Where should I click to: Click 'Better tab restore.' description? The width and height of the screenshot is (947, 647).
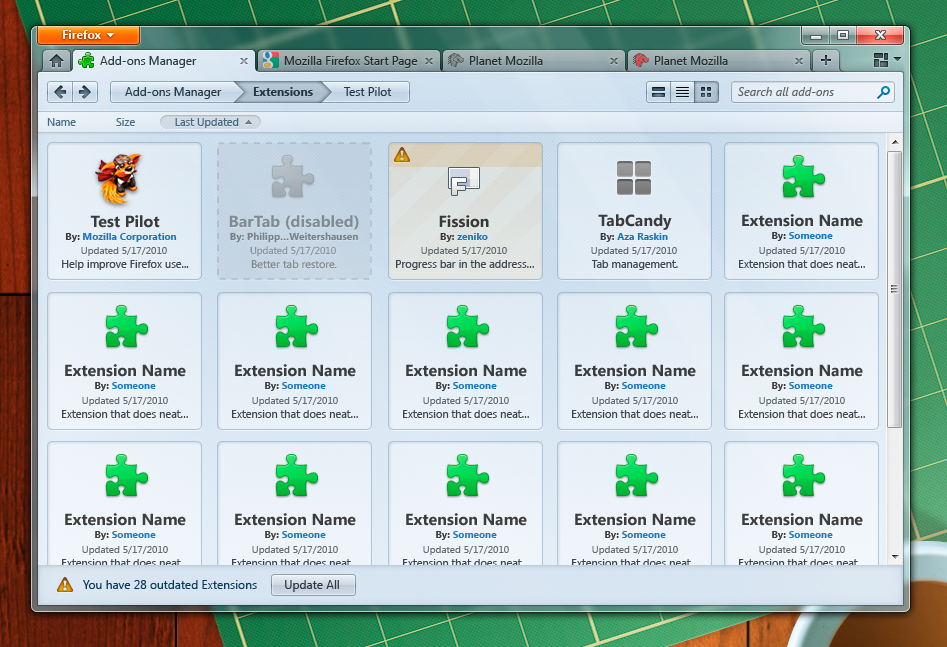click(294, 264)
